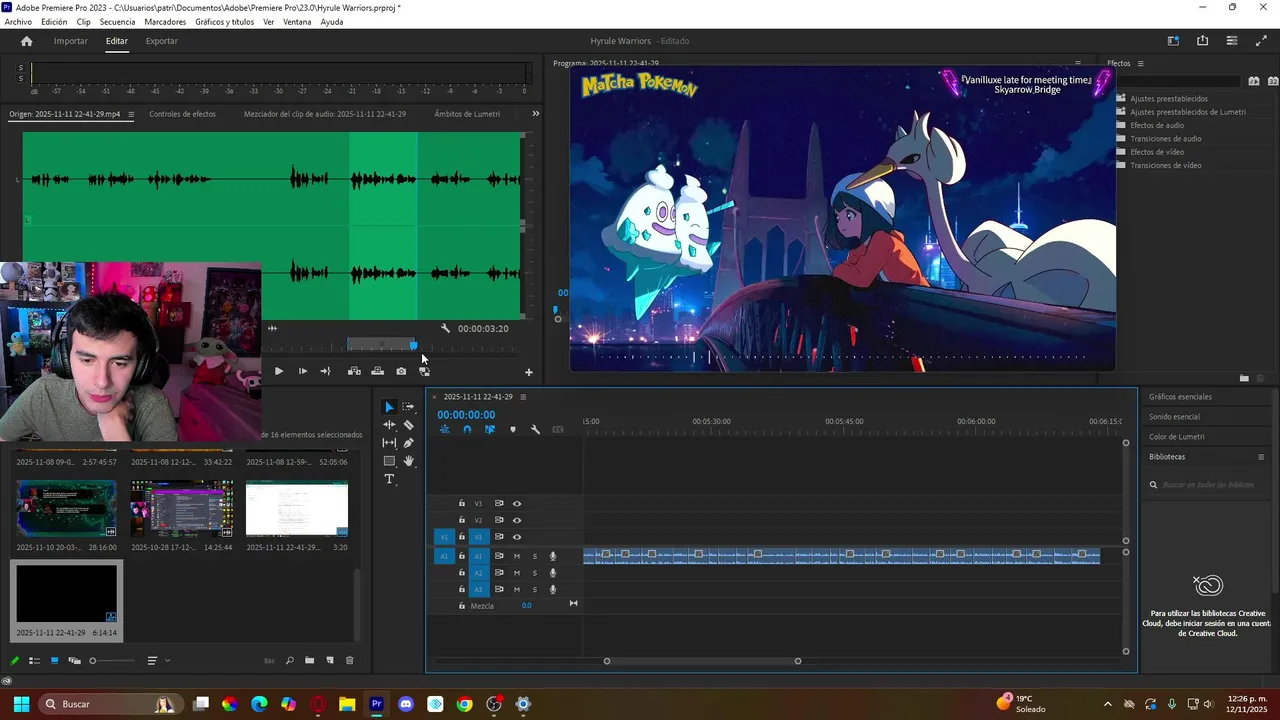This screenshot has height=720, width=1280.
Task: Delete selected item with trash icon
Action: (349, 660)
